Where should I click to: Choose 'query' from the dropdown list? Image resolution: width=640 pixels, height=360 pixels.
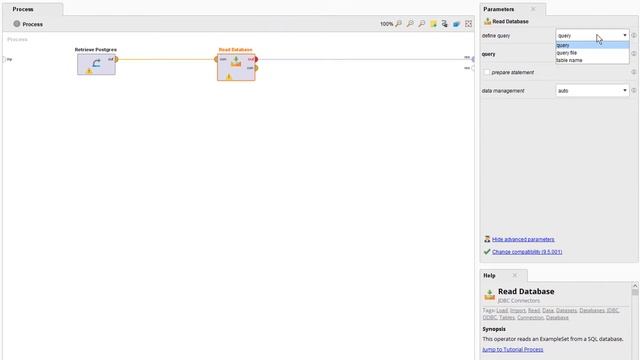coord(592,45)
